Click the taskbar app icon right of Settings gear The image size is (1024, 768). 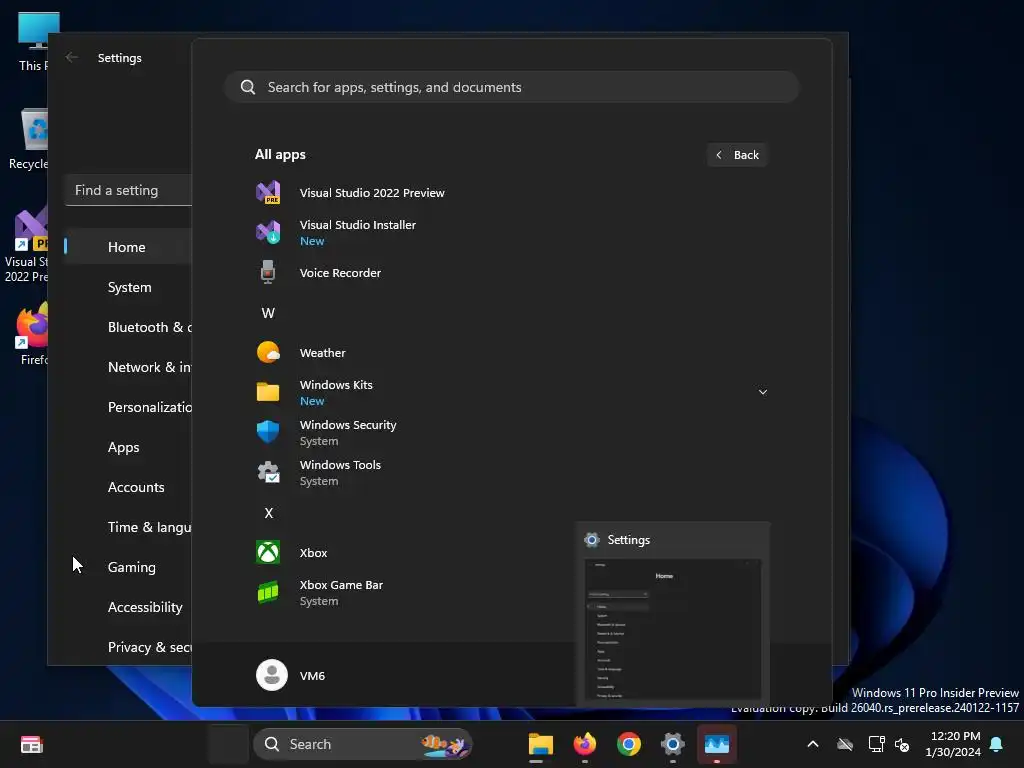716,744
